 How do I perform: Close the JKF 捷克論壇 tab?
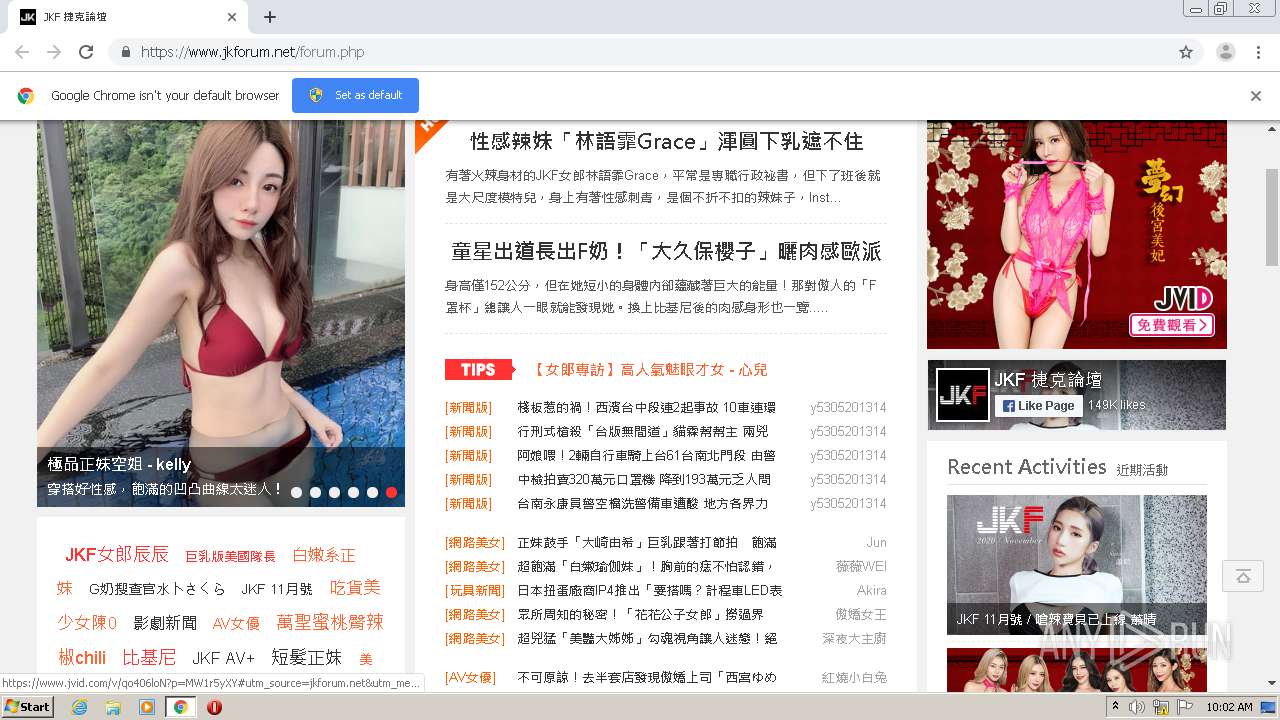click(232, 17)
